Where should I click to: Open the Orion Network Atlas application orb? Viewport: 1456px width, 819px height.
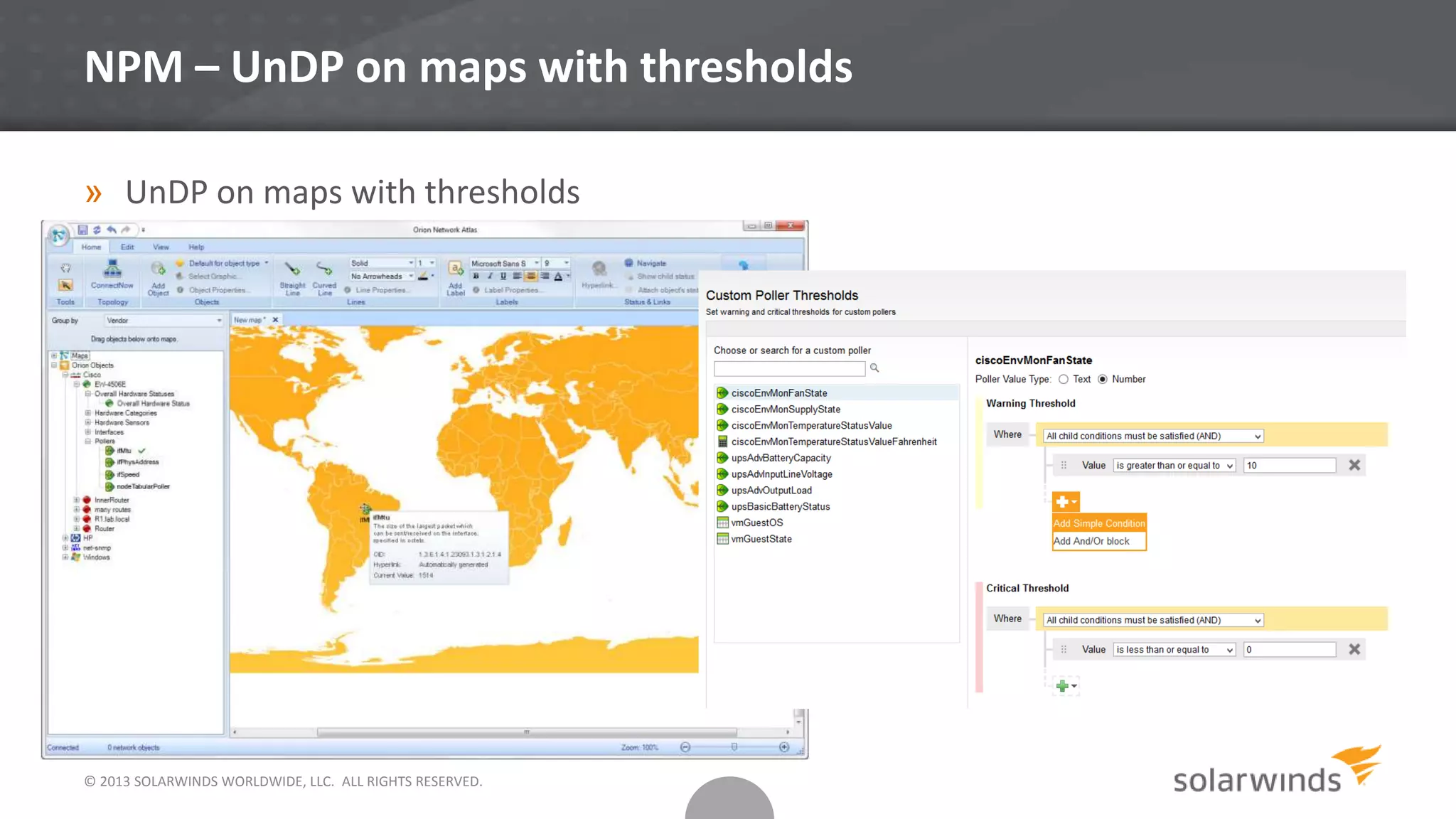[x=59, y=235]
